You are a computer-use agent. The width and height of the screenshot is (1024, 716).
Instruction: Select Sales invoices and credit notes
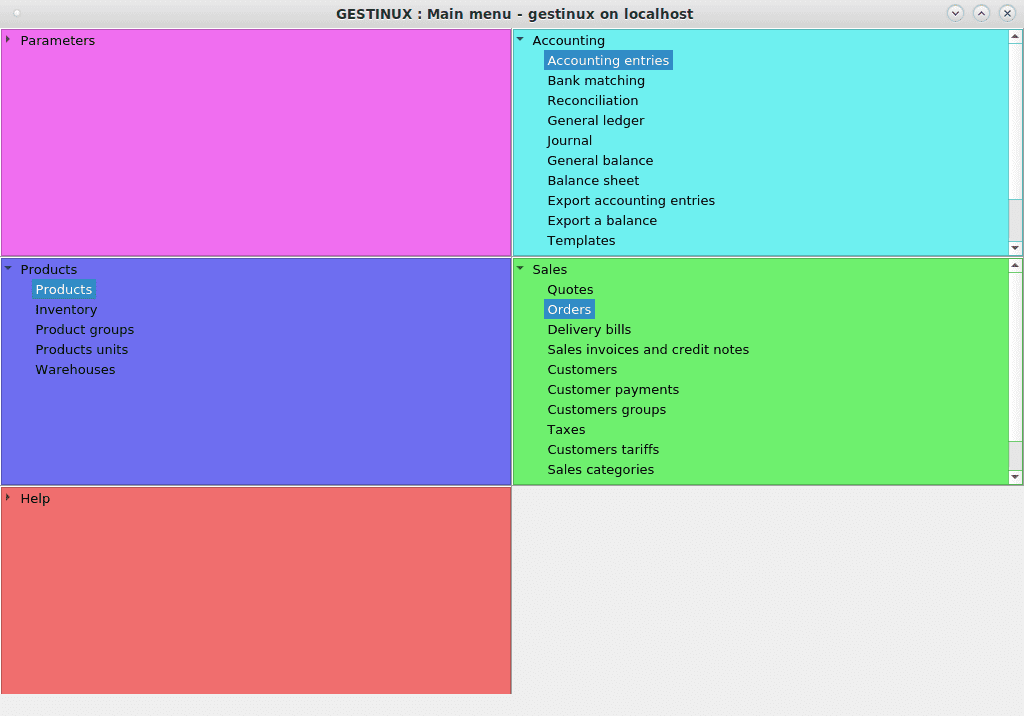point(648,349)
